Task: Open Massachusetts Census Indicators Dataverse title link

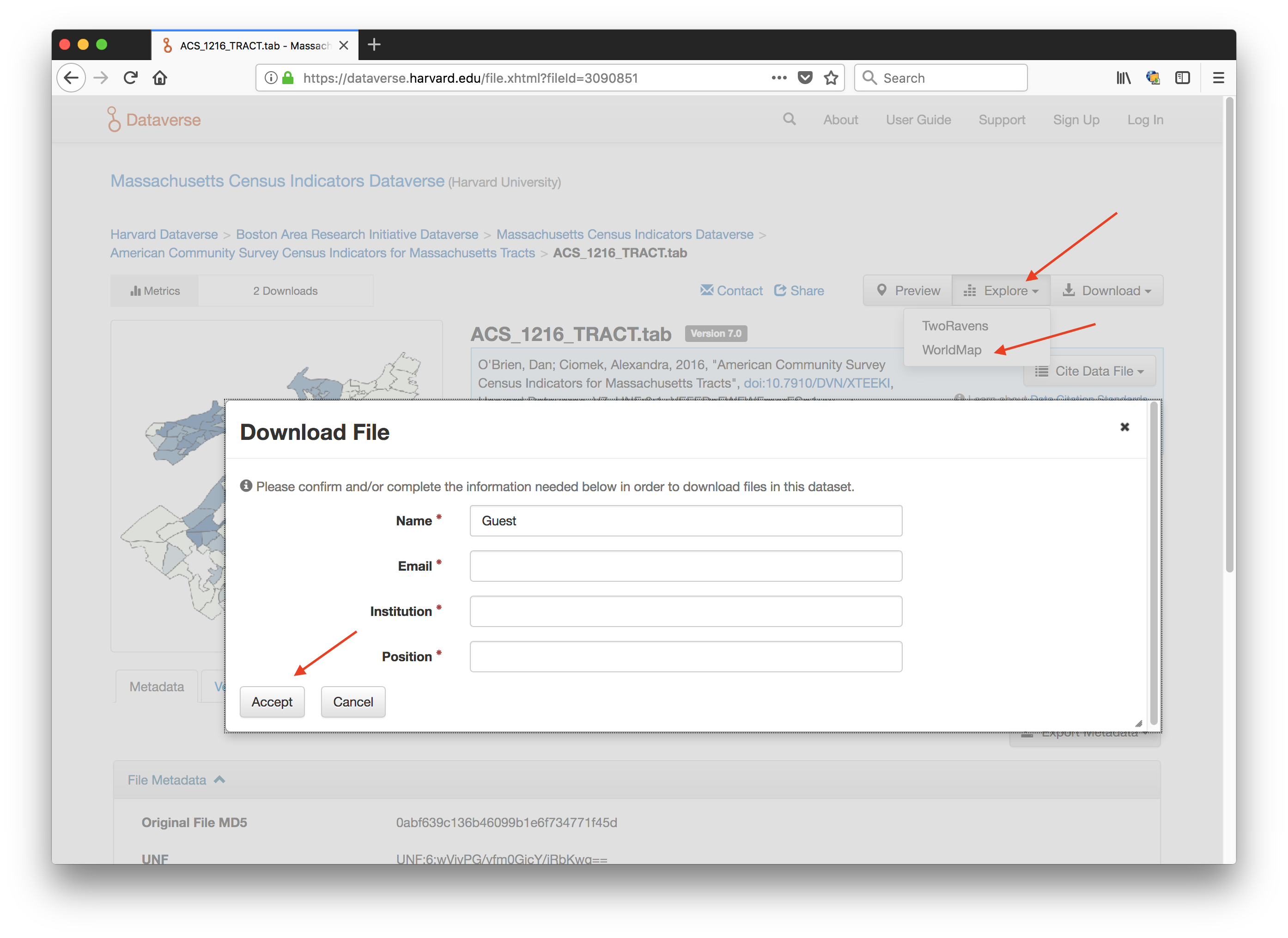Action: click(x=277, y=181)
